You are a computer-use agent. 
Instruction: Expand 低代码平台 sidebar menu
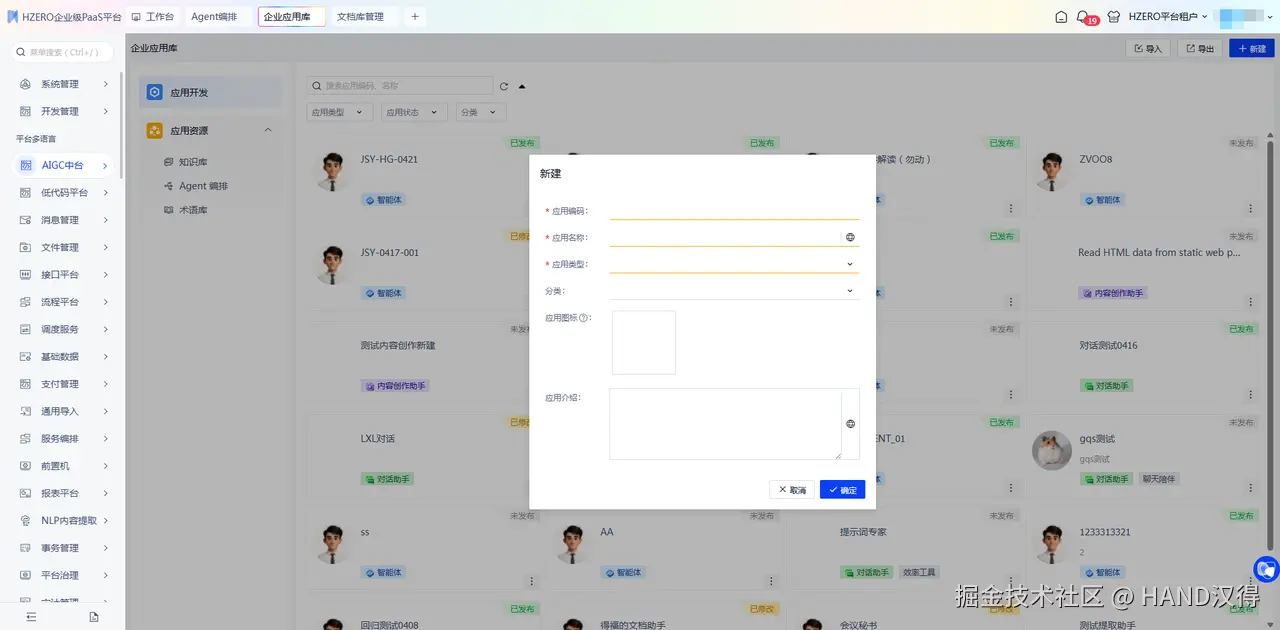(x=64, y=193)
